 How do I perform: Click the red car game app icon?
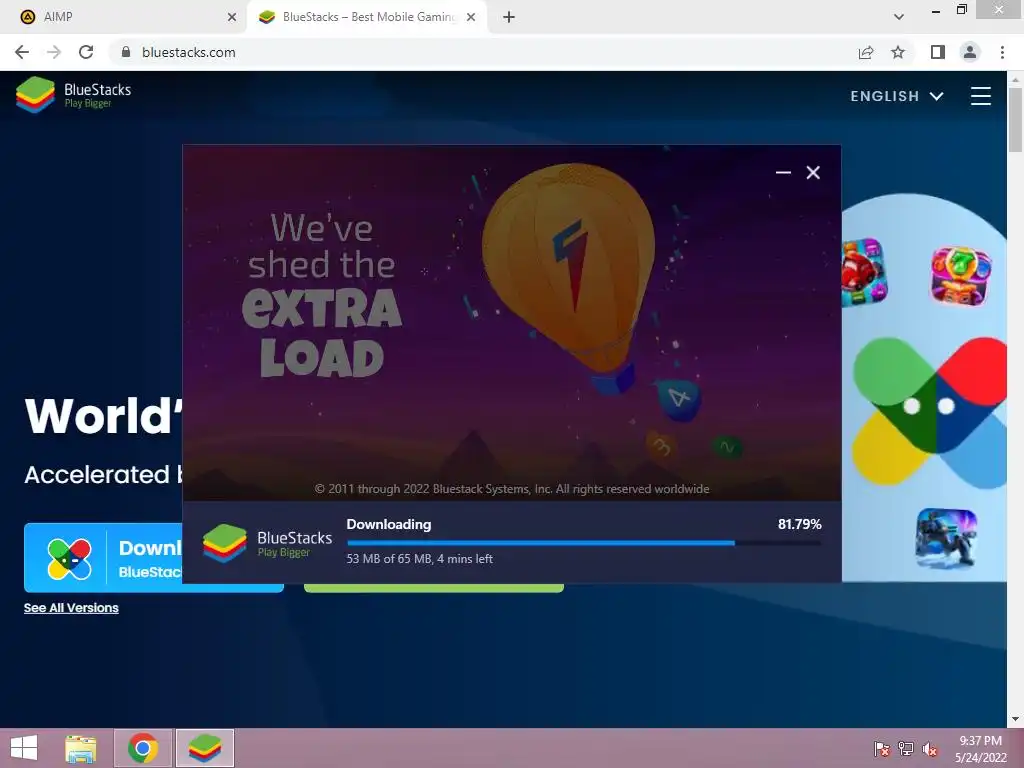click(864, 272)
